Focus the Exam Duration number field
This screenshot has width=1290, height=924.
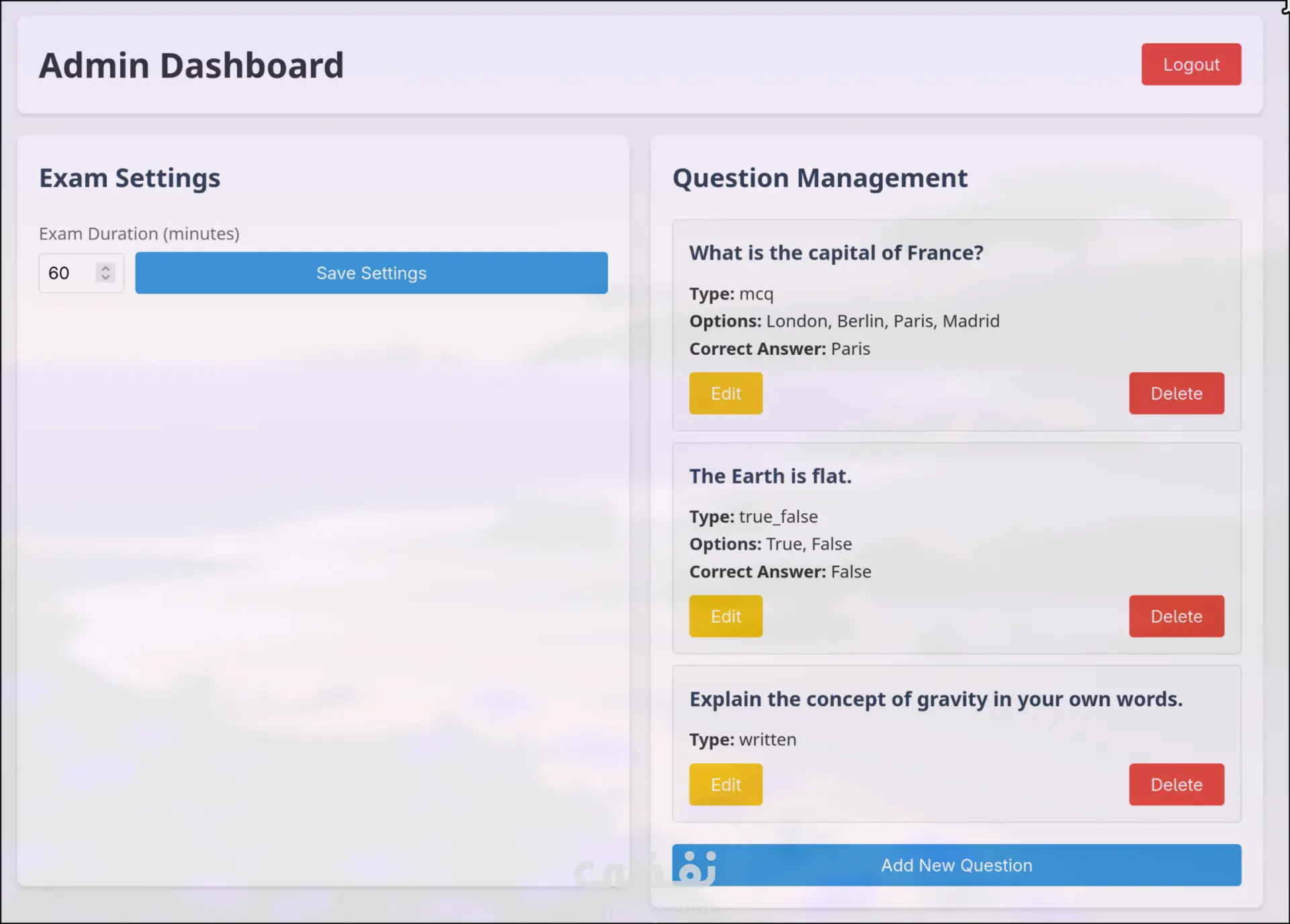67,273
